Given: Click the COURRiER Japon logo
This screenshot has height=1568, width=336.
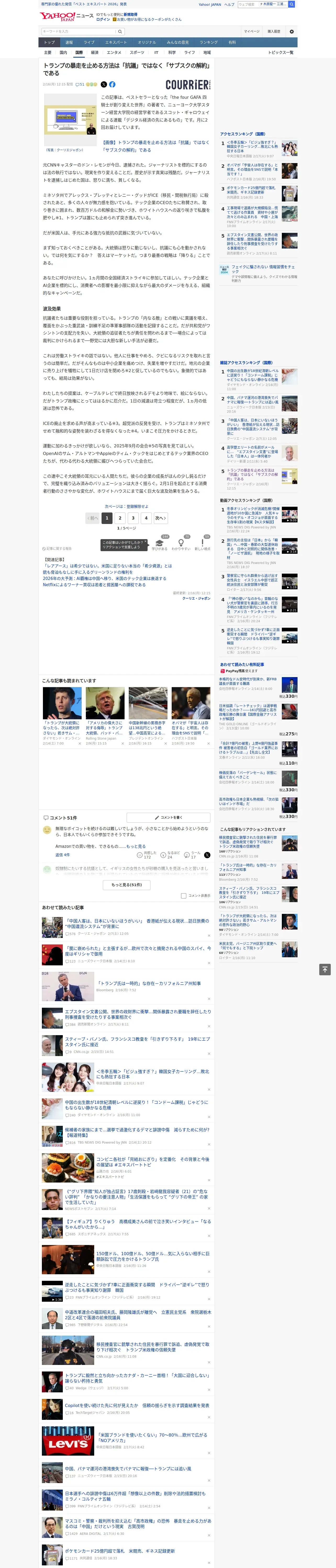Looking at the screenshot, I should (x=188, y=85).
